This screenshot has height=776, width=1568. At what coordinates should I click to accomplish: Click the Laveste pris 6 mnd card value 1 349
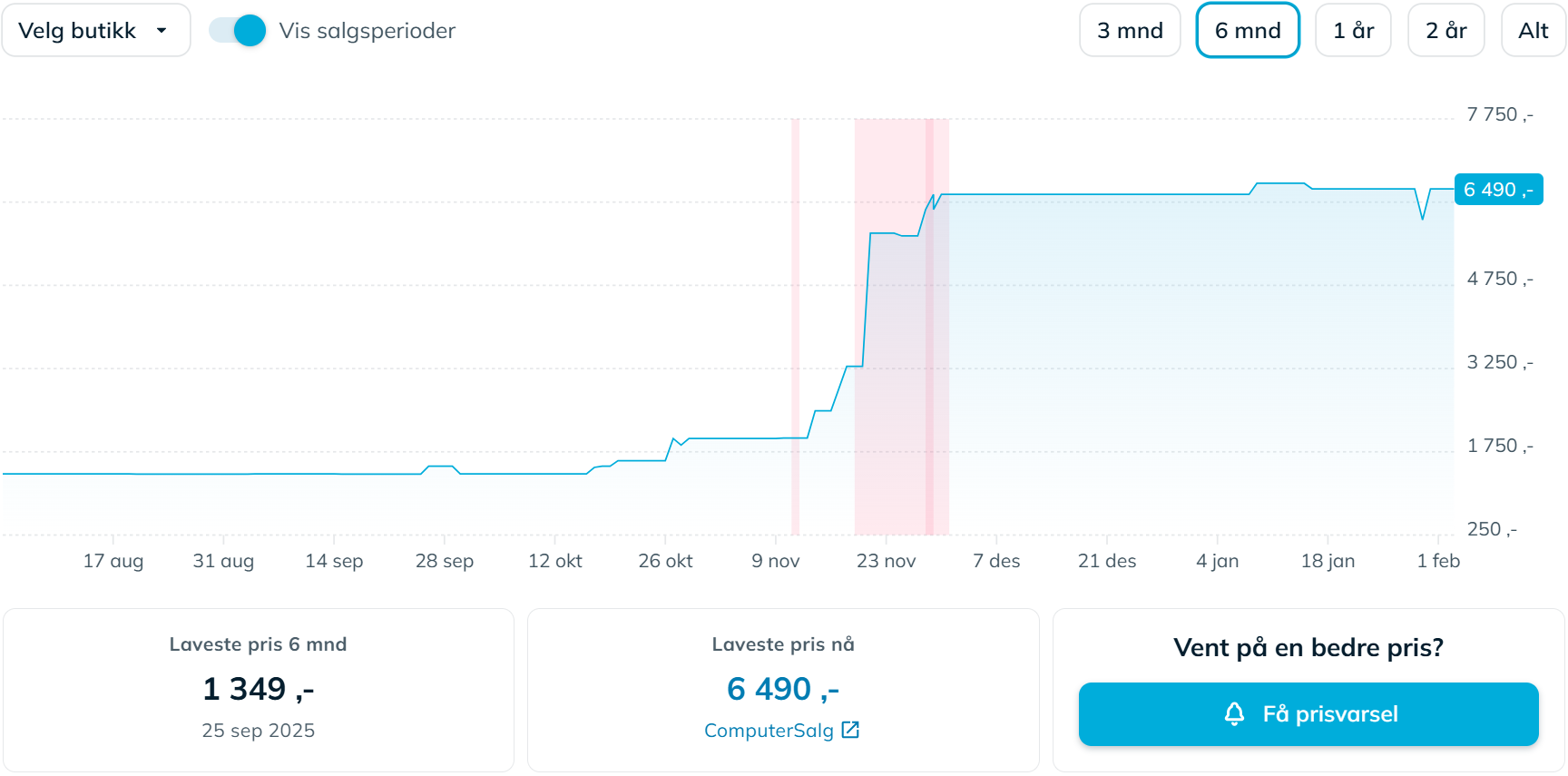point(259,690)
